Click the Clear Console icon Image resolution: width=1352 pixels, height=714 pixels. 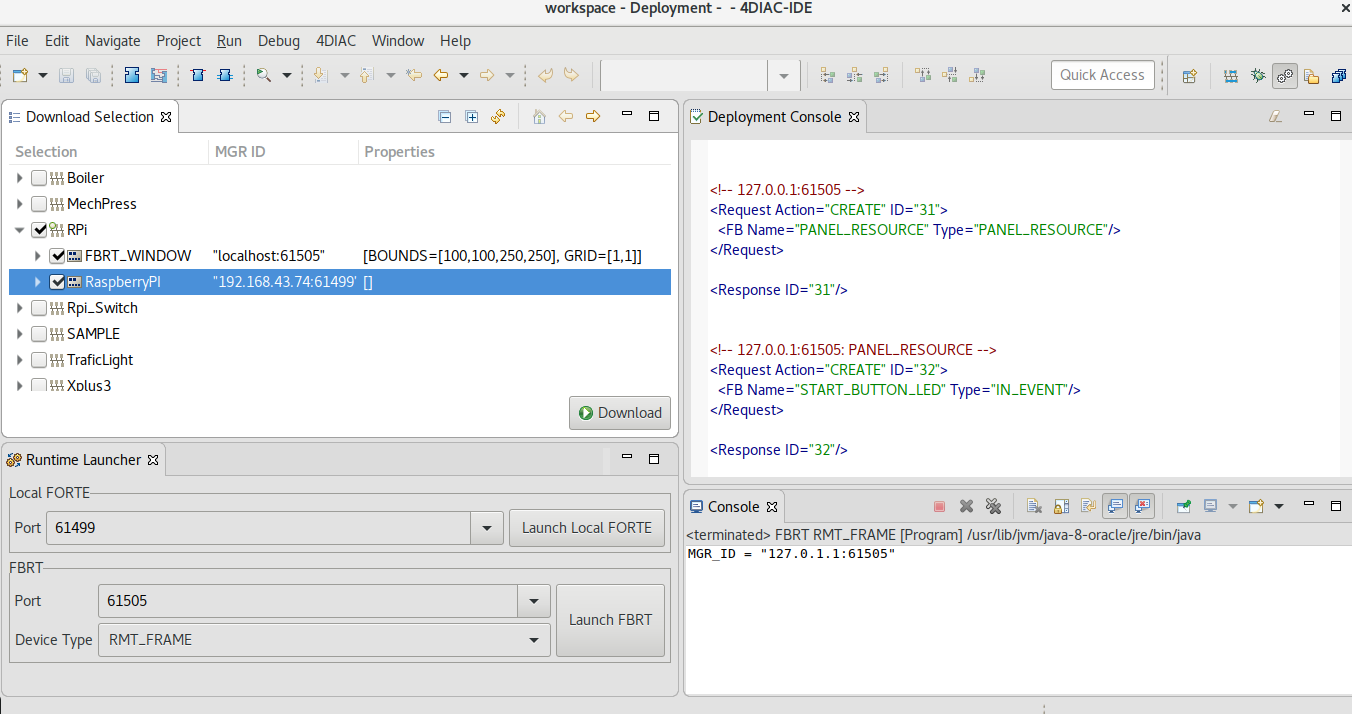click(x=1035, y=507)
